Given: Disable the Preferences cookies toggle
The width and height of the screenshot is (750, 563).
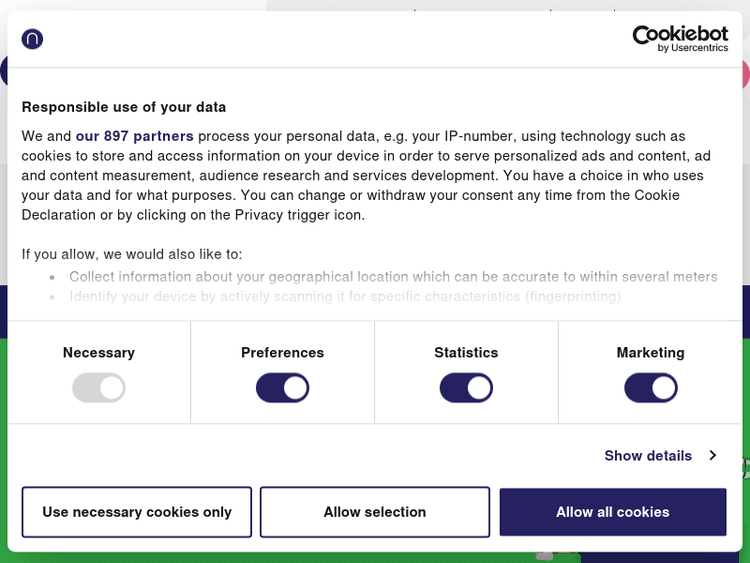Looking at the screenshot, I should 282,388.
